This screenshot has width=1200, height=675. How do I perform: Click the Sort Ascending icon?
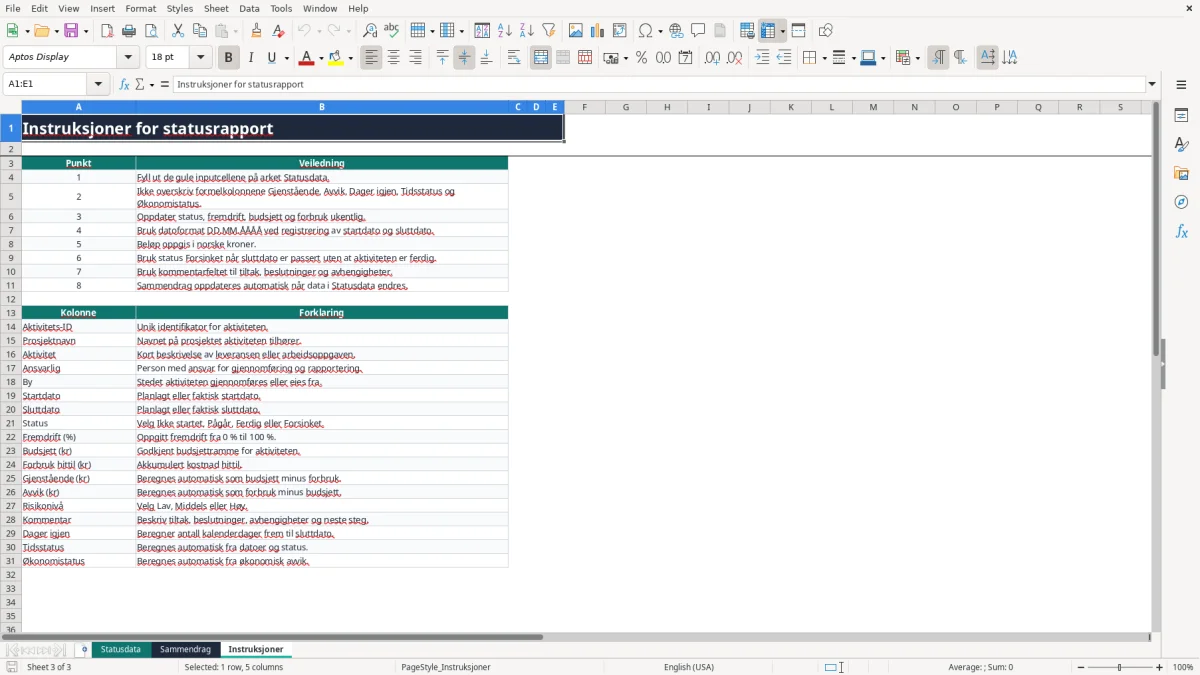(504, 31)
